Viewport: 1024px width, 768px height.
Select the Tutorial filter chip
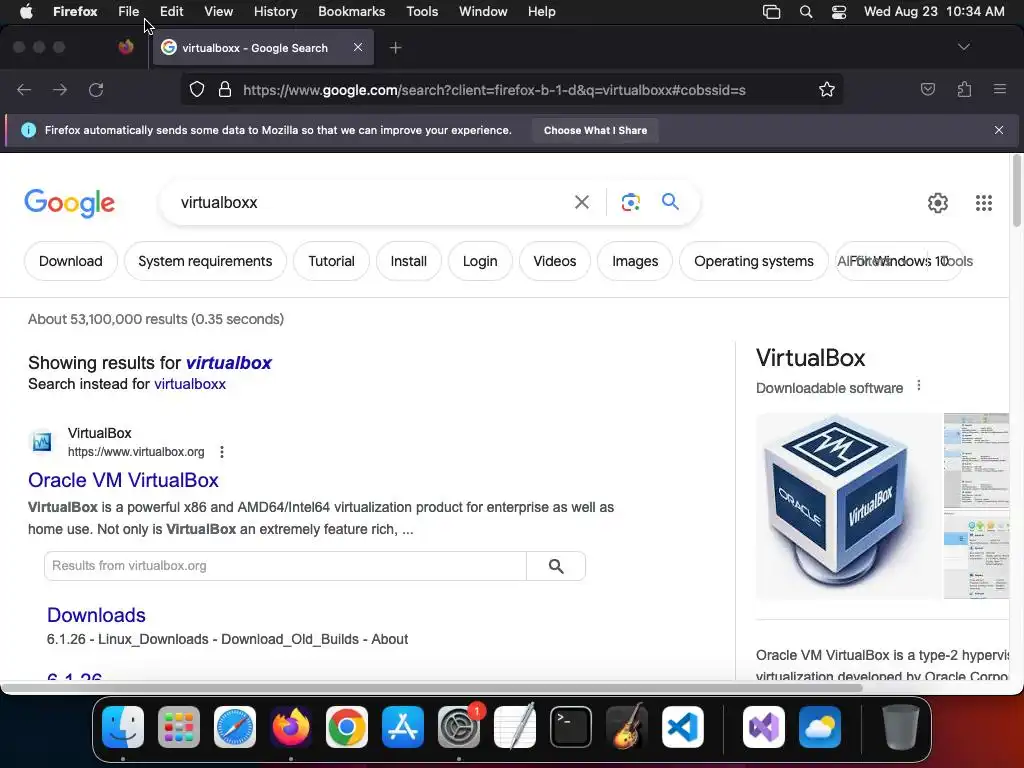point(331,261)
